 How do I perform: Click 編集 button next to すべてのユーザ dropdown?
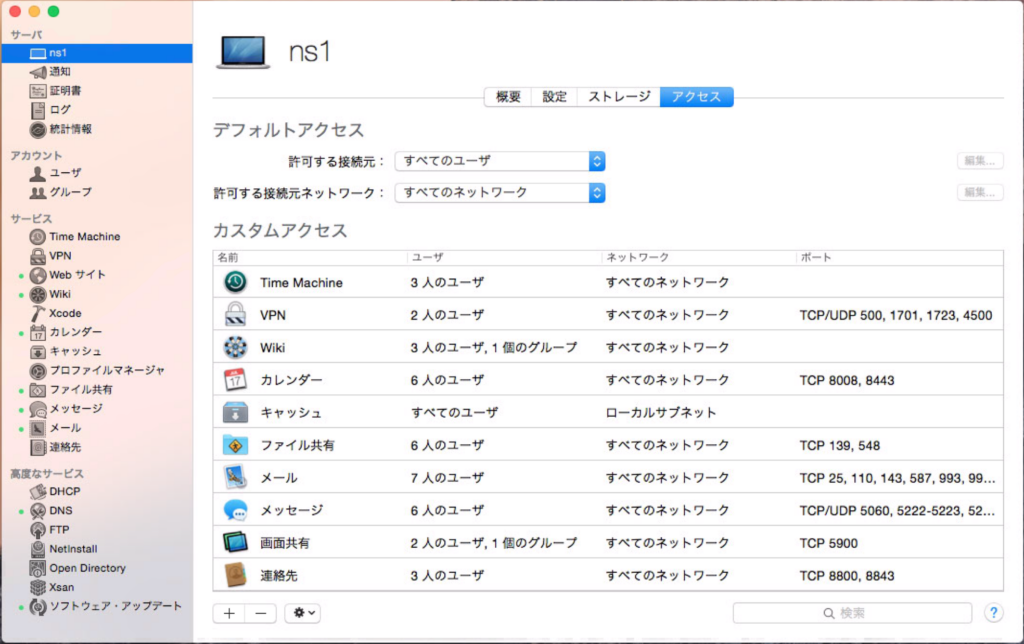tap(980, 161)
